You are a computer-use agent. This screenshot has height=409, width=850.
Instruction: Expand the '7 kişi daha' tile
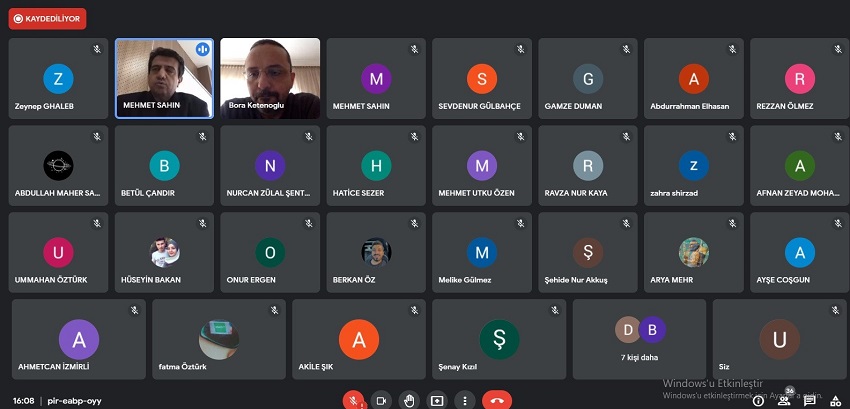638,338
